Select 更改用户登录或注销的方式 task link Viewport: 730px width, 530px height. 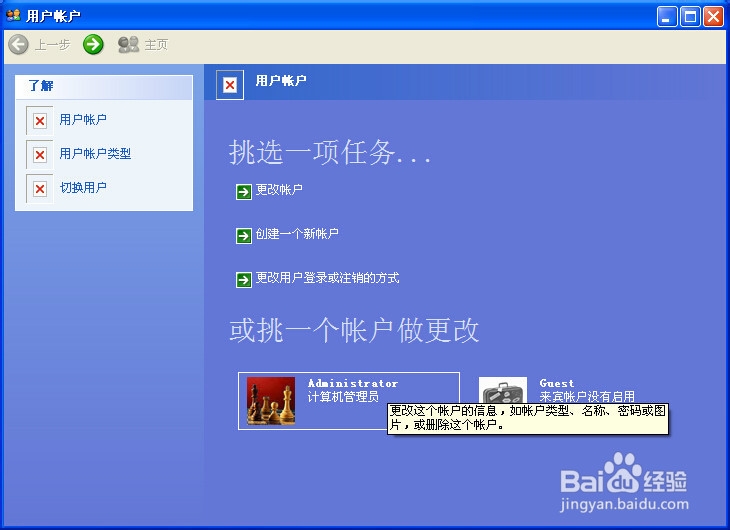327,278
